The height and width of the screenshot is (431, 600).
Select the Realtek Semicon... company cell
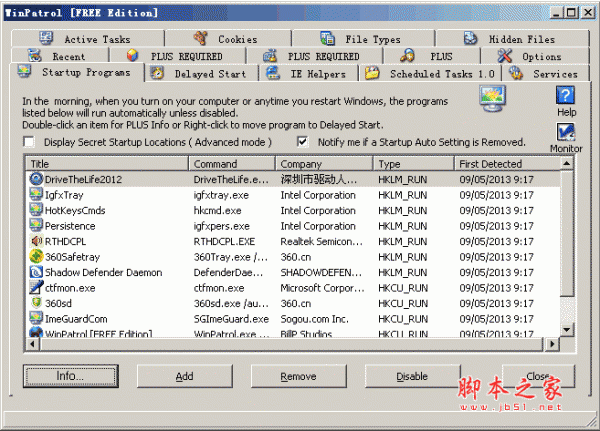click(321, 242)
